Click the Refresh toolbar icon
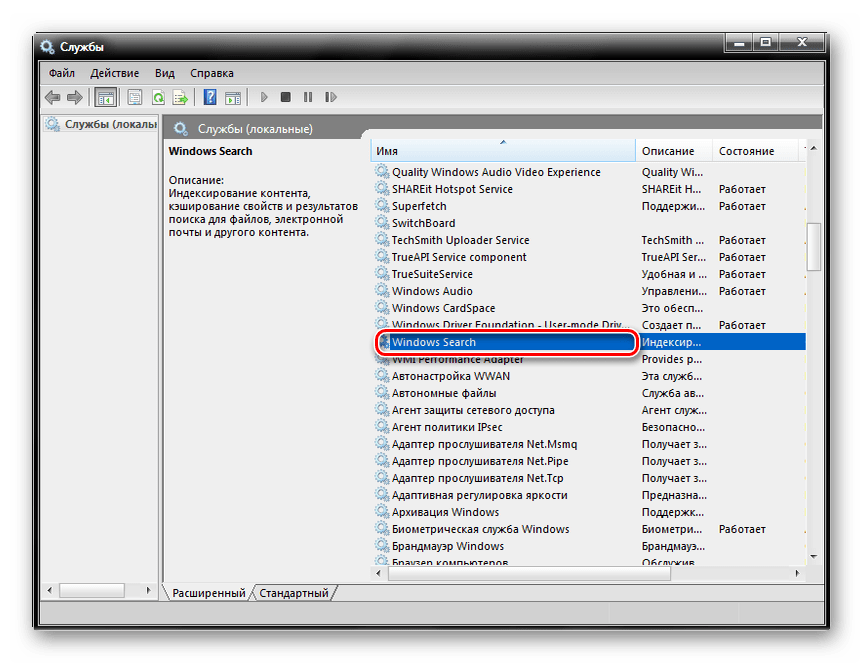 [x=158, y=98]
